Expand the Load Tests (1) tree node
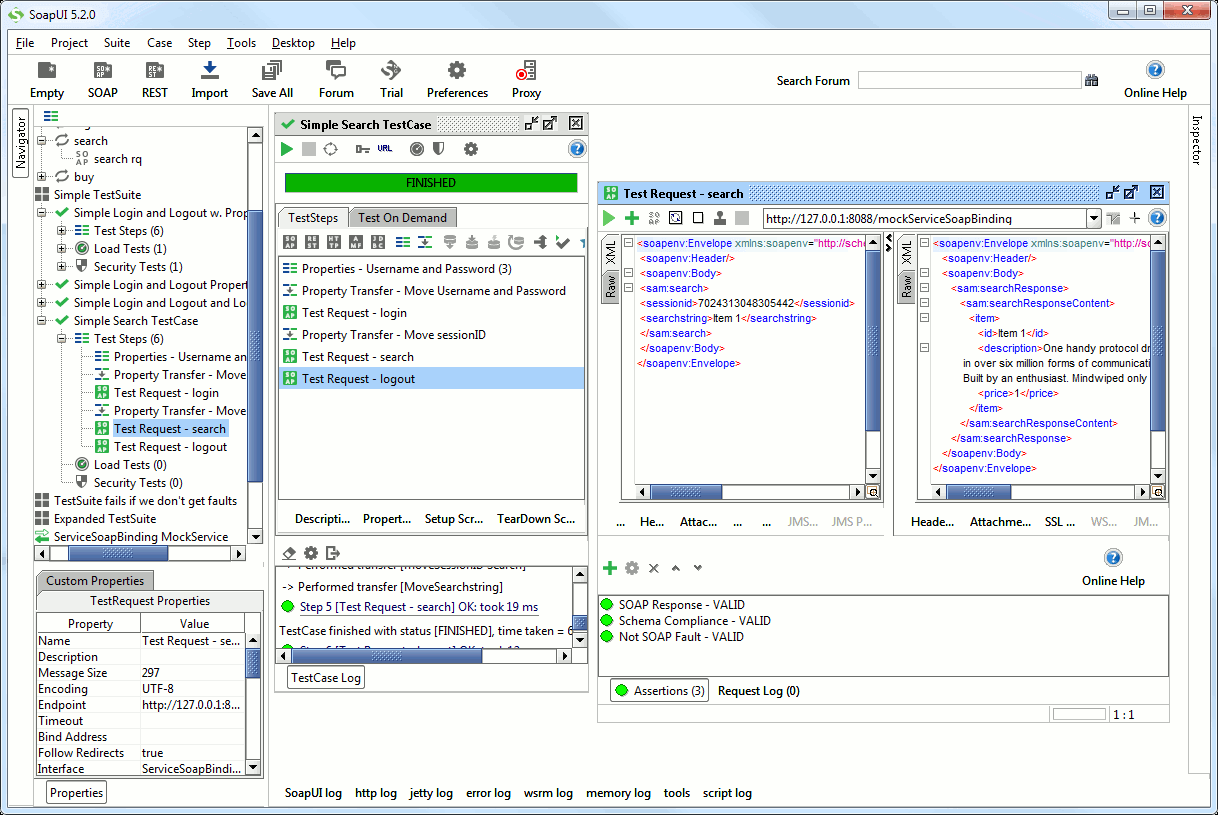The height and width of the screenshot is (815, 1218). click(63, 249)
